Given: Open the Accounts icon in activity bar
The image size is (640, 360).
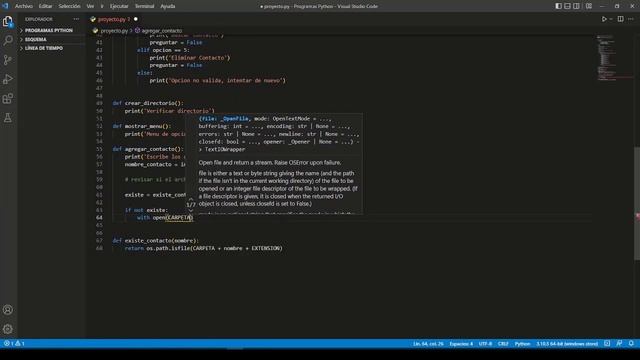Looking at the screenshot, I should (x=8, y=310).
